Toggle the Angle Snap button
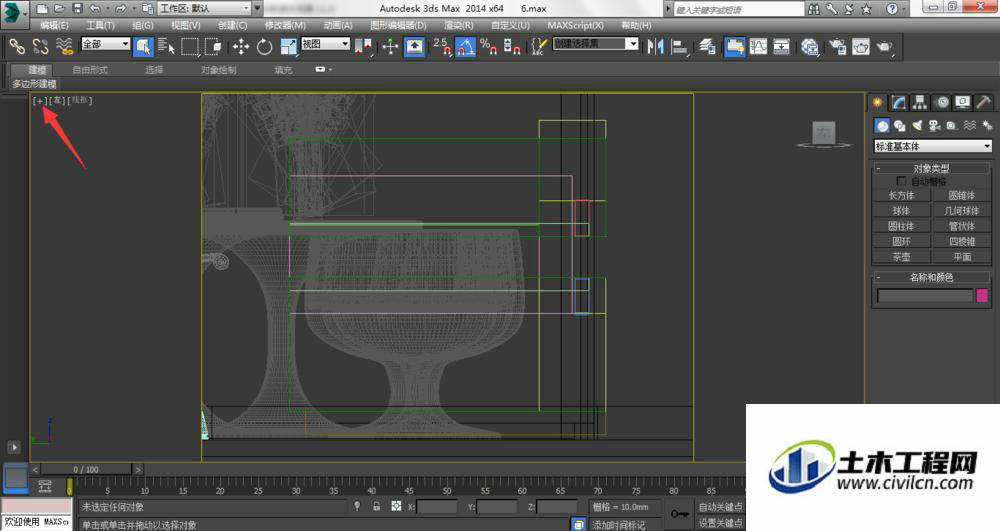 tap(466, 47)
